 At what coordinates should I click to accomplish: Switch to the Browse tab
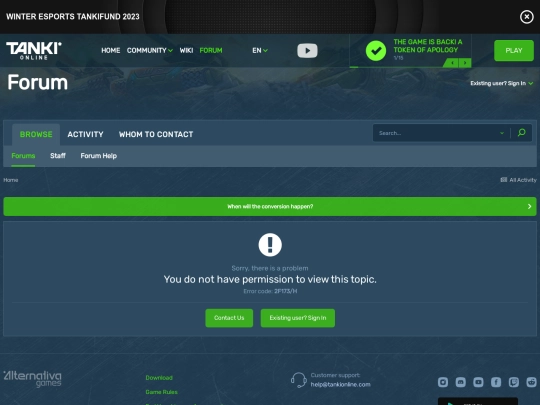coord(36,134)
